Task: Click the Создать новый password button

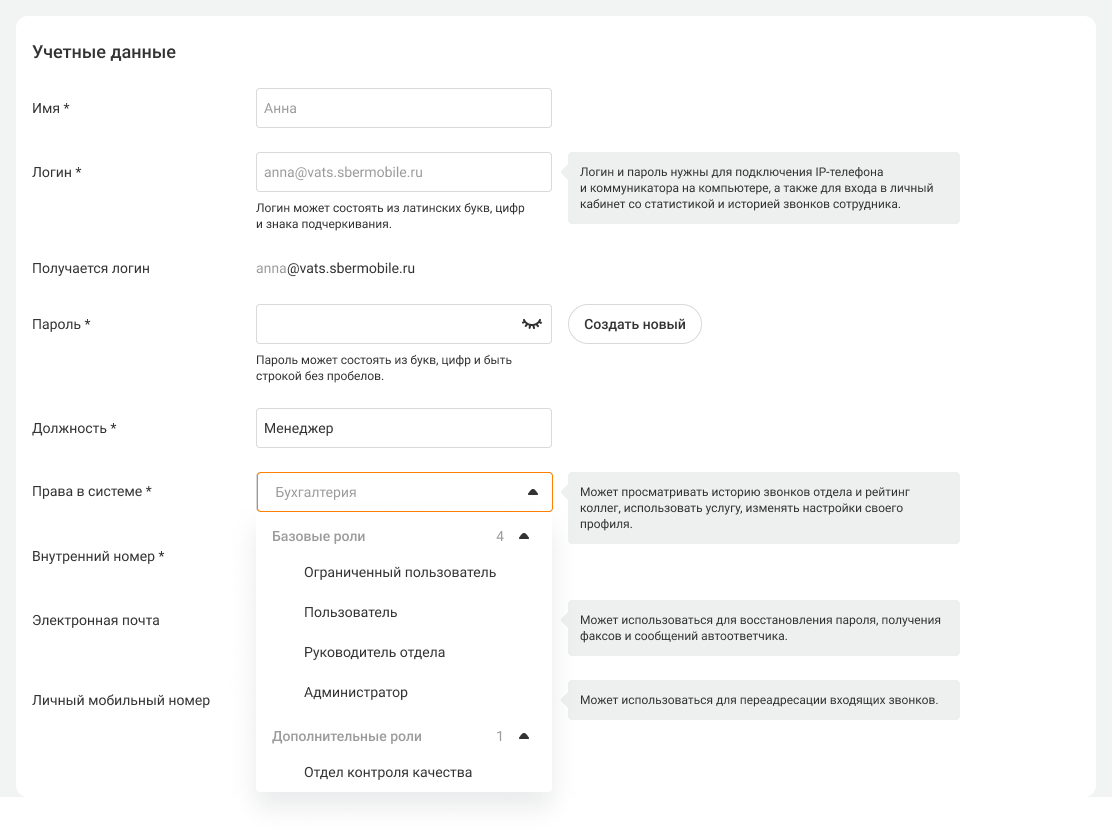Action: (x=635, y=324)
